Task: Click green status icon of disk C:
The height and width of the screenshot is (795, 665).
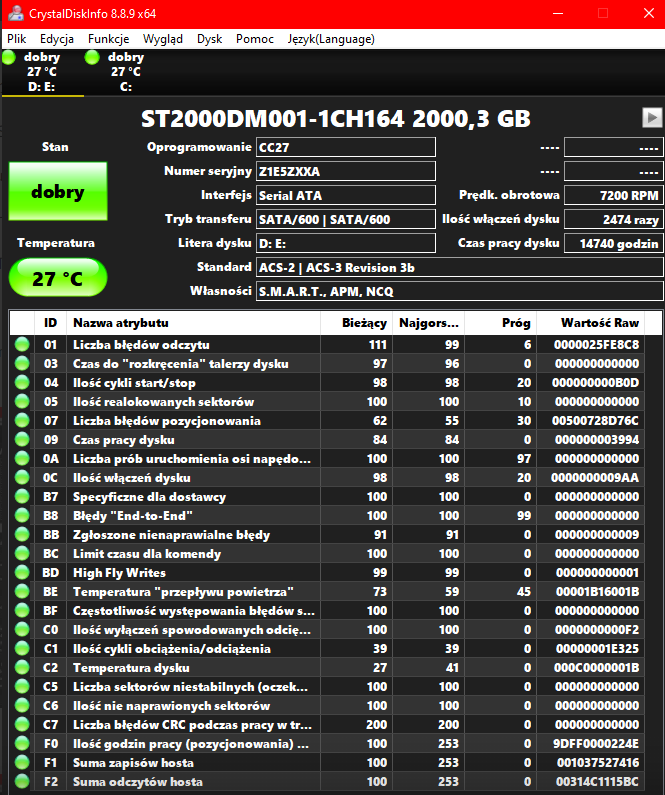Action: point(92,57)
